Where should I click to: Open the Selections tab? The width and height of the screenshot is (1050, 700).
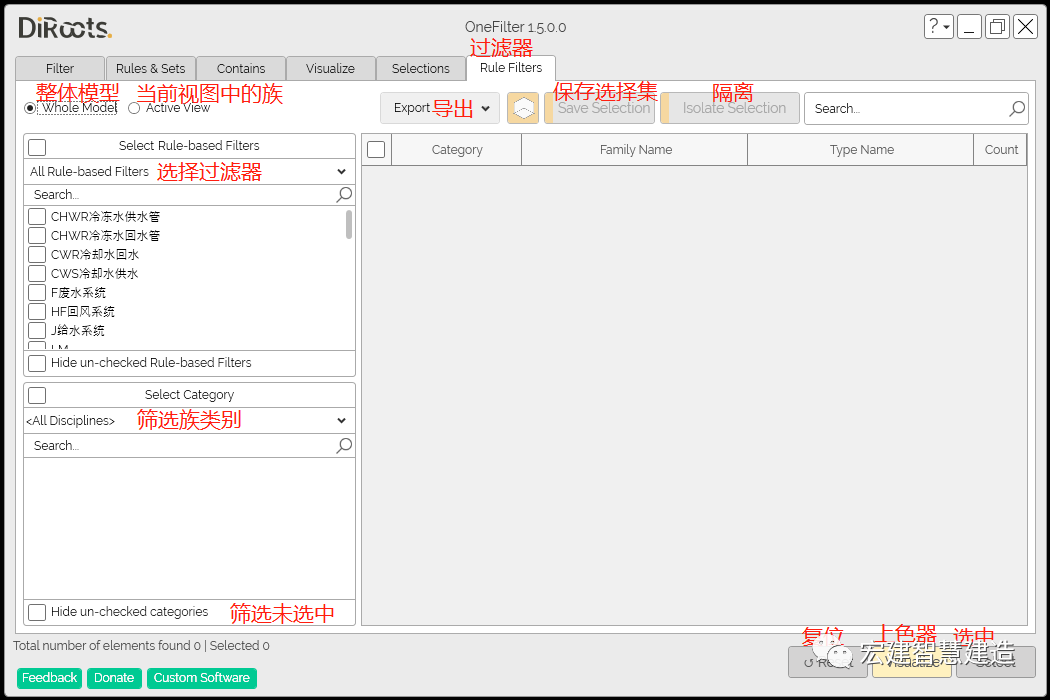click(421, 68)
